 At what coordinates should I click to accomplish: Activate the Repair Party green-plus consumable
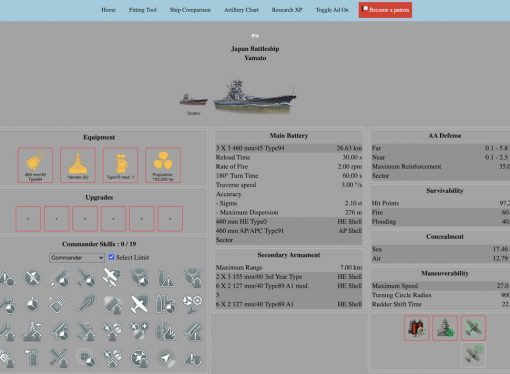(x=445, y=328)
